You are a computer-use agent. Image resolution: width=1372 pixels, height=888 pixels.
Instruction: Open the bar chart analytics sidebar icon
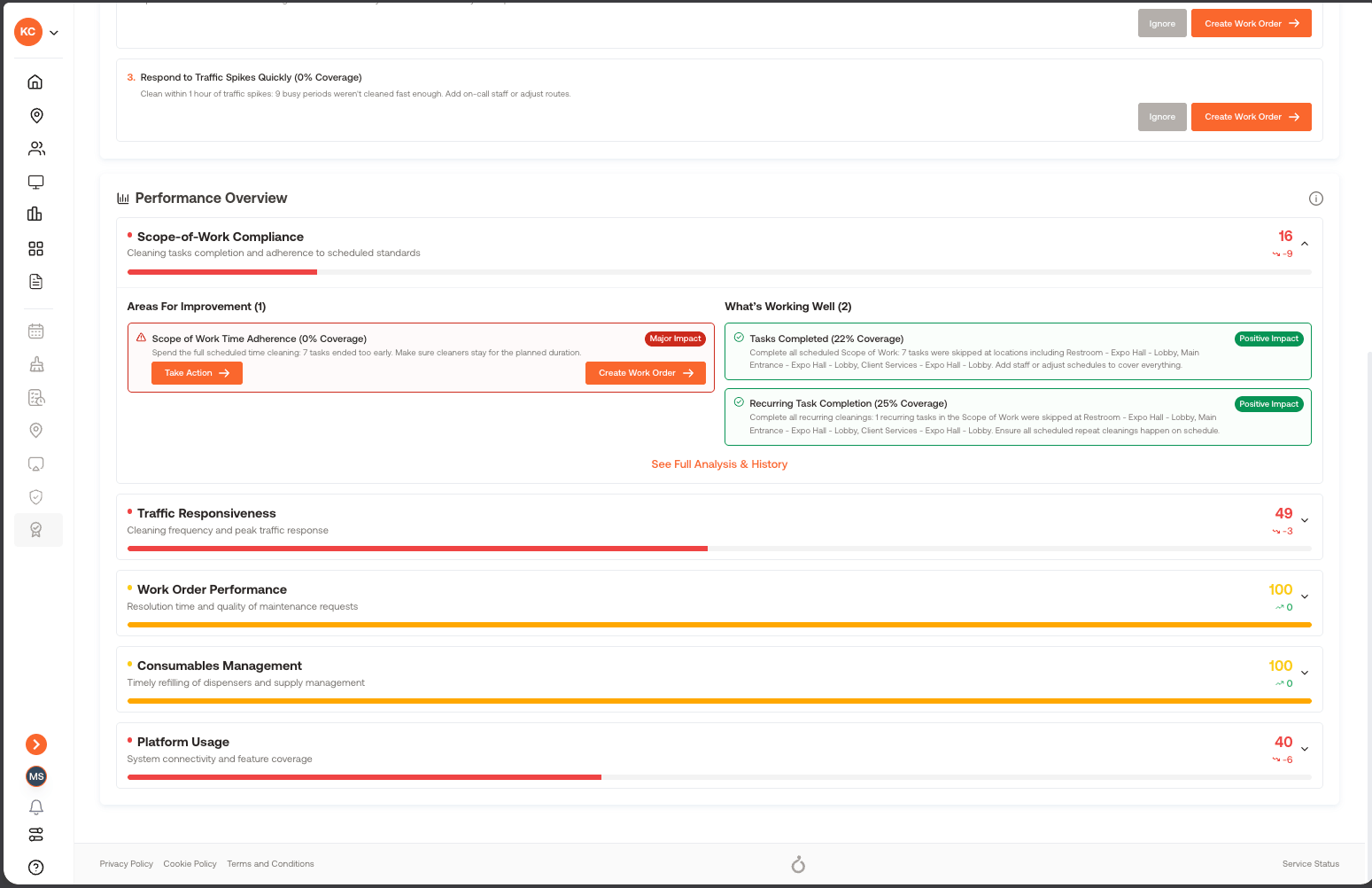point(35,214)
